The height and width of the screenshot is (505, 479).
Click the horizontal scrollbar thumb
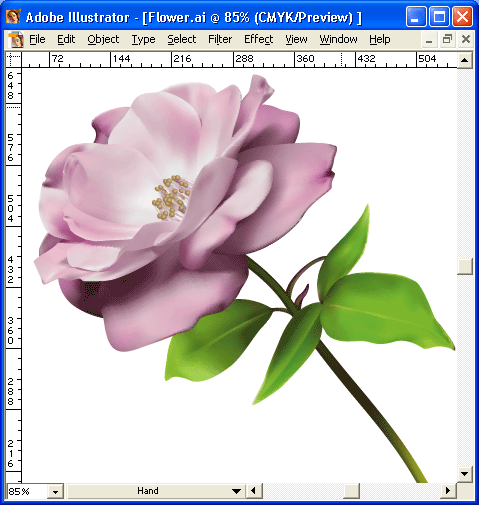point(351,491)
